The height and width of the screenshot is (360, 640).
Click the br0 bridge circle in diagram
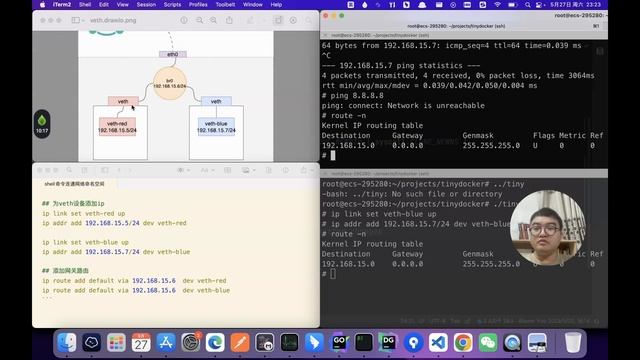(x=170, y=83)
